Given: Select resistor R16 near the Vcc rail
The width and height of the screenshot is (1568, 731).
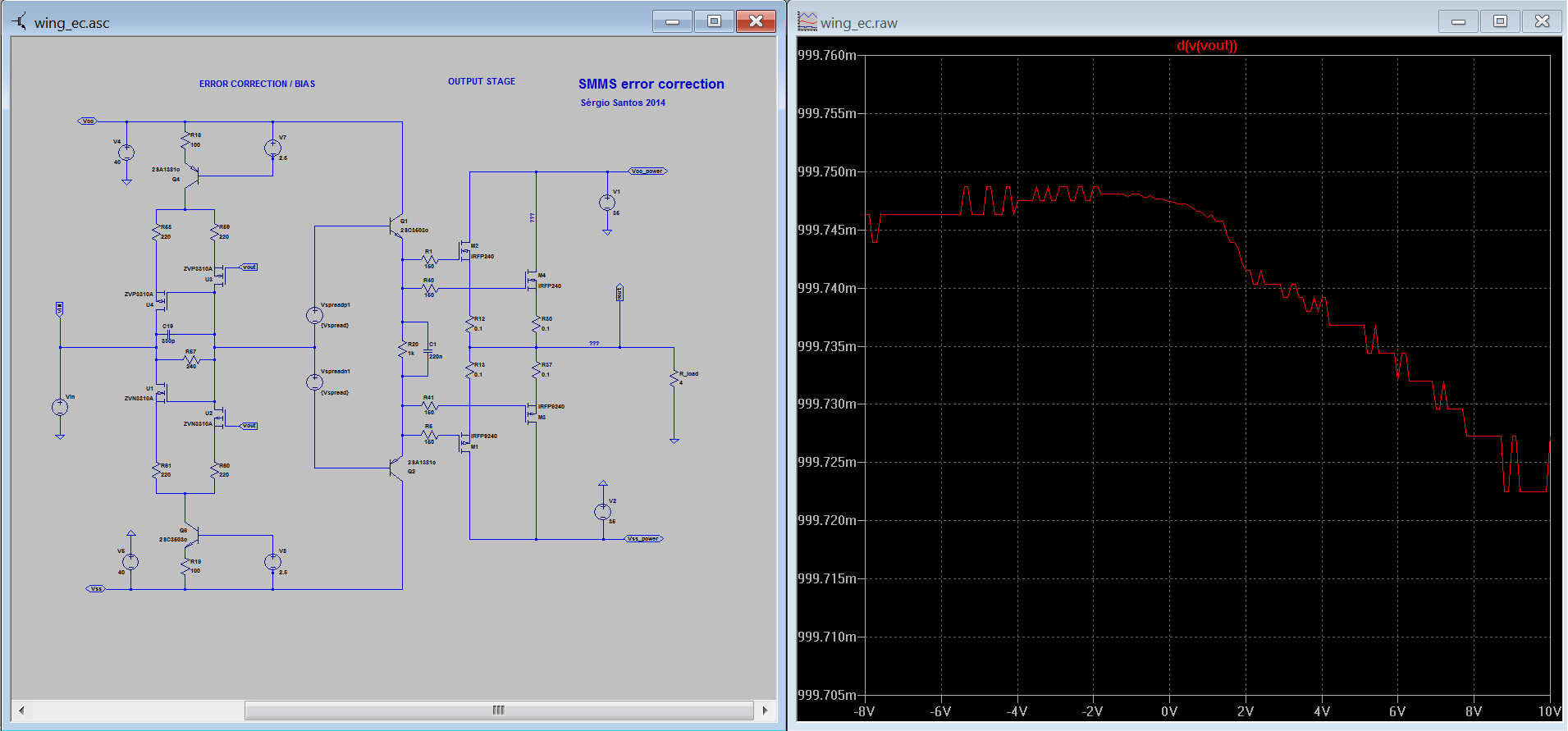Looking at the screenshot, I should (185, 139).
